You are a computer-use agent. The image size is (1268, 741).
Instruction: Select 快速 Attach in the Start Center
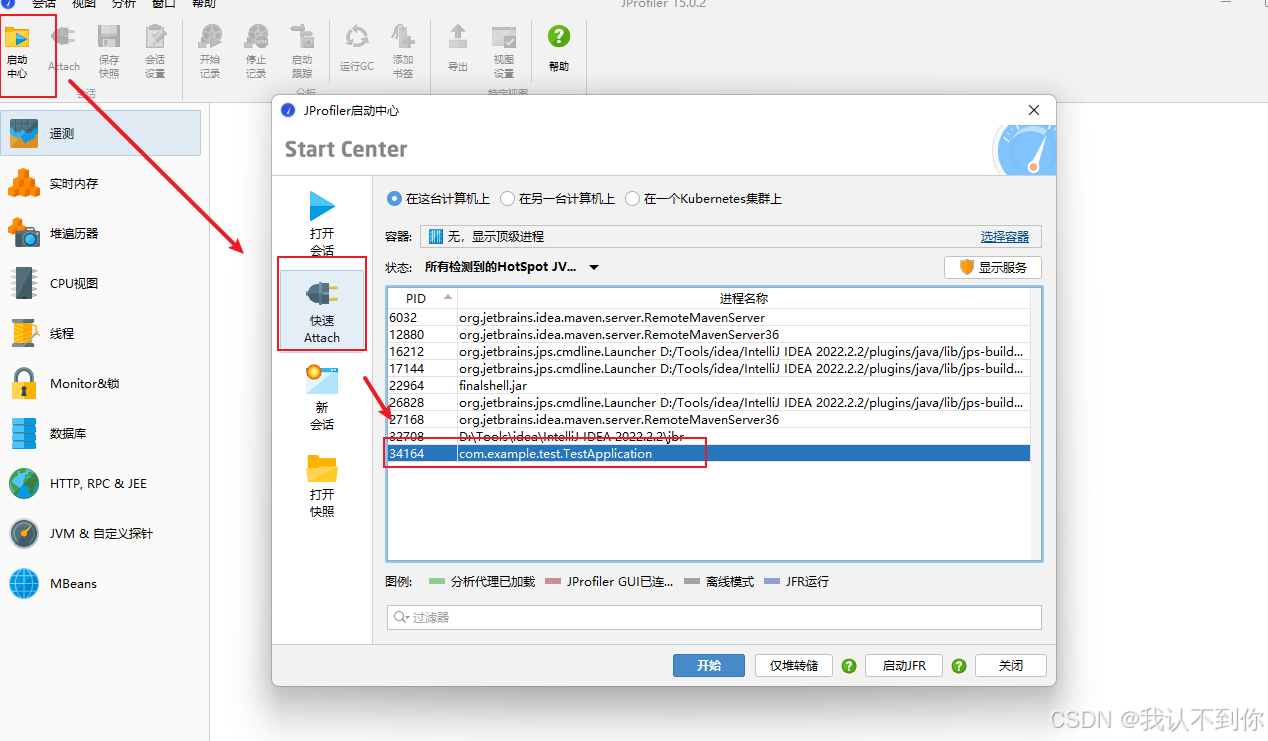click(x=322, y=309)
